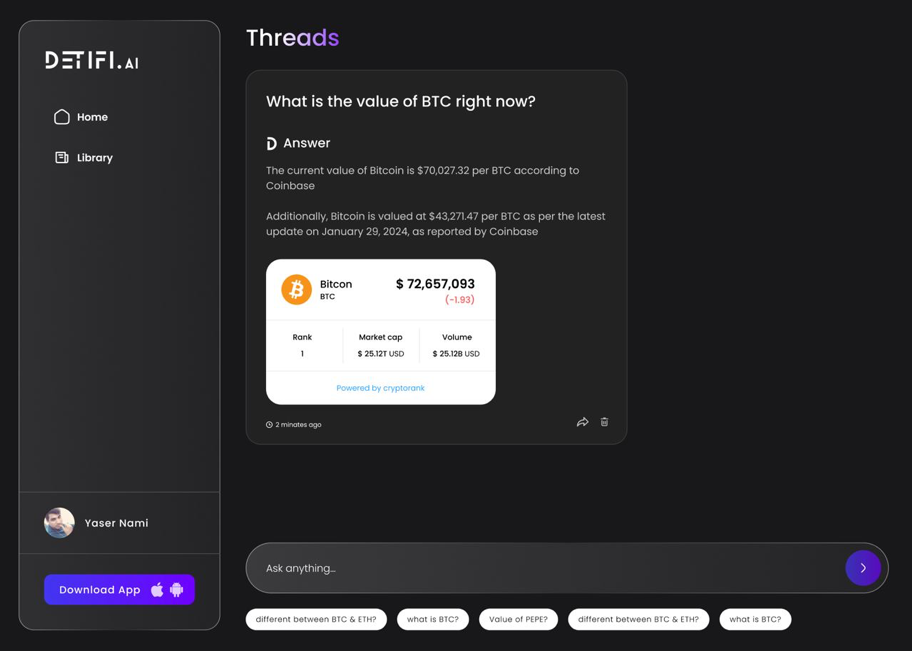Screen dimensions: 912x651
Task: Share this BTC thread answer
Action: tap(582, 422)
